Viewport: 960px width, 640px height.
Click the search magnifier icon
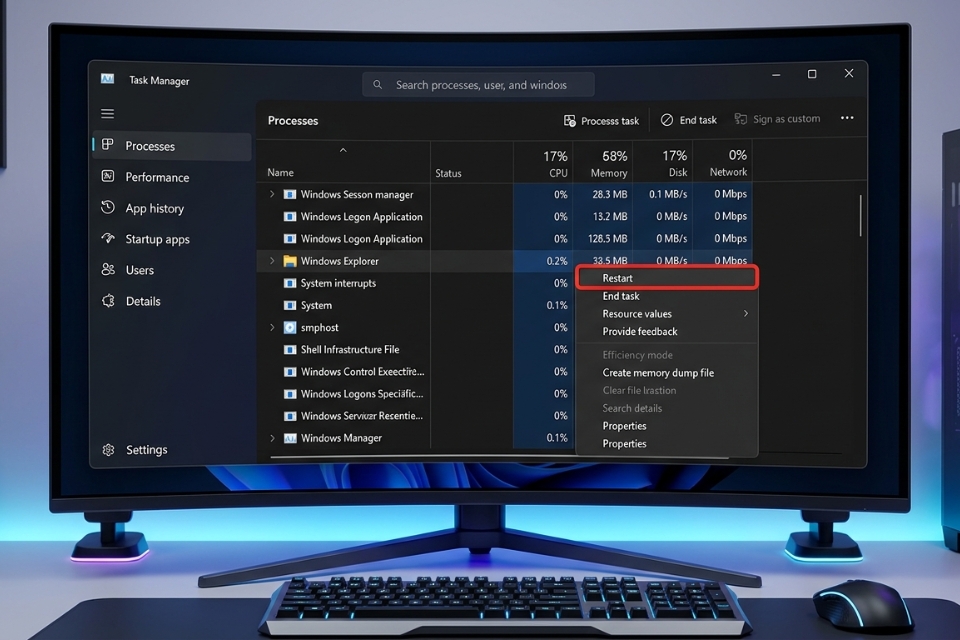(377, 84)
